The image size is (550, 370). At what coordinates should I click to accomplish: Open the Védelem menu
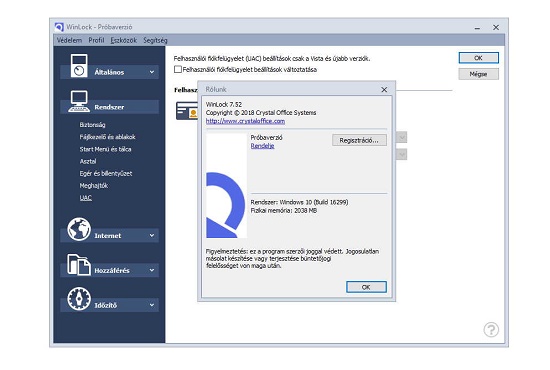[69, 40]
